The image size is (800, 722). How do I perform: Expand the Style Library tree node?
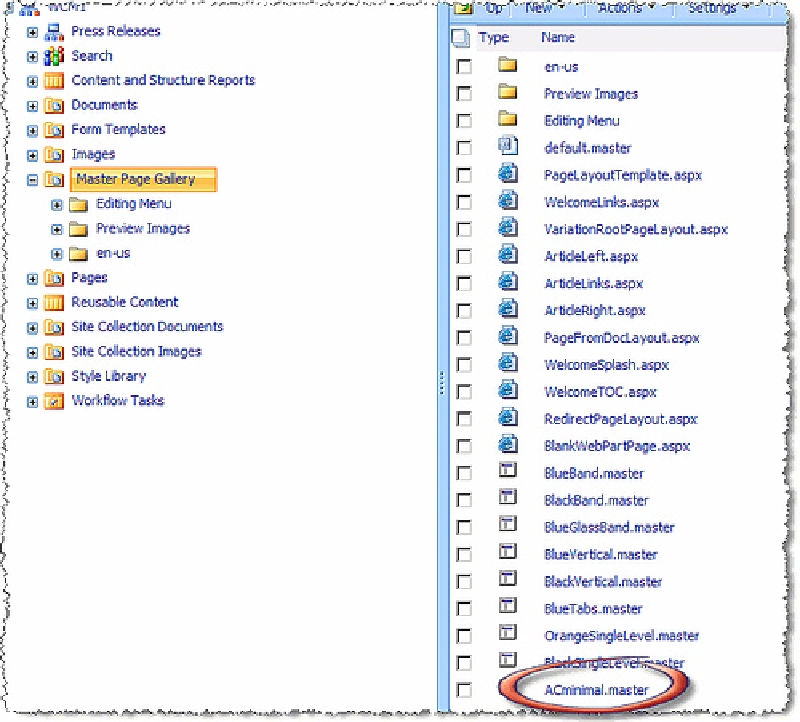coord(31,376)
